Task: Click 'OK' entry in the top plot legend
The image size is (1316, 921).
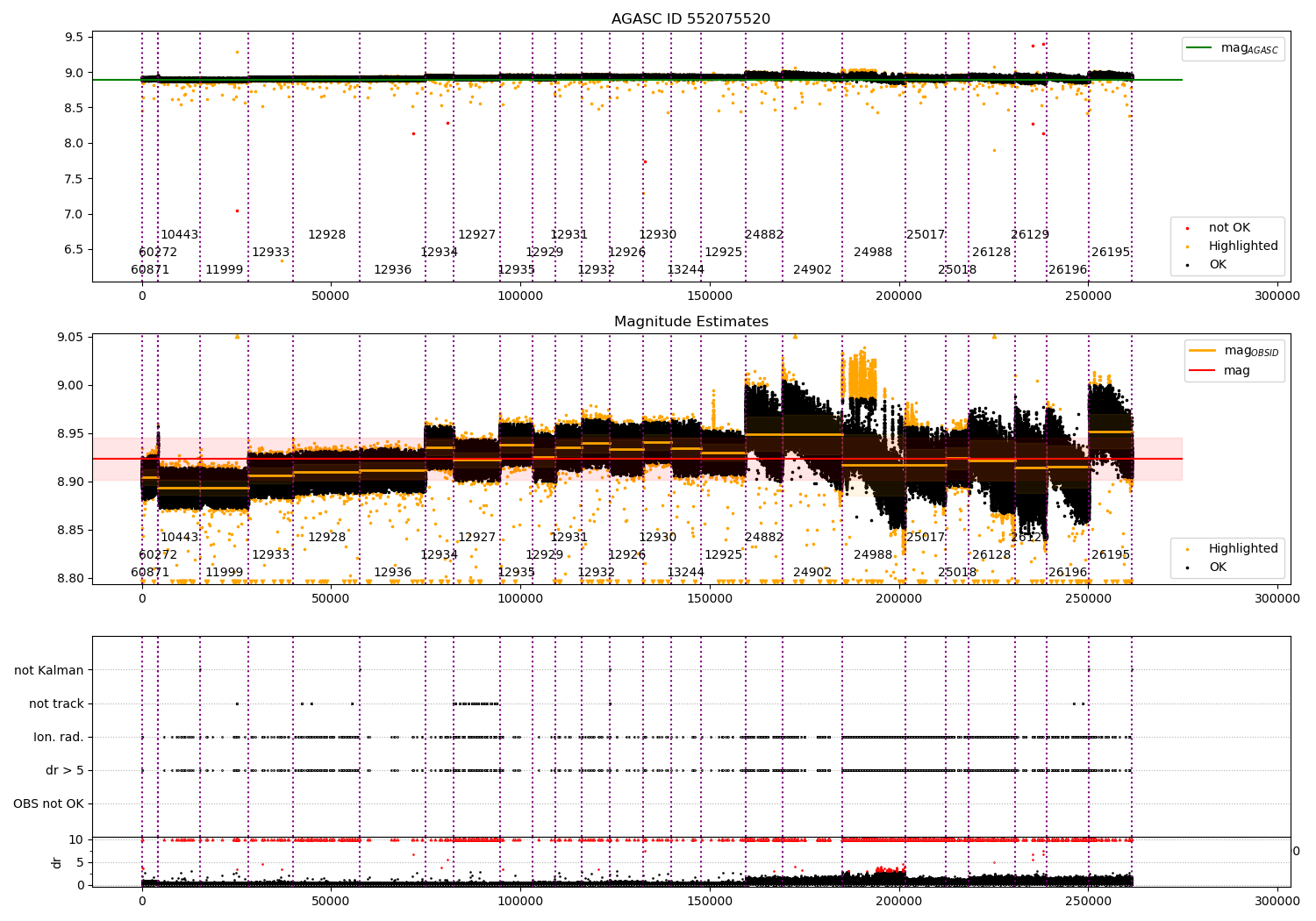Action: [1218, 265]
